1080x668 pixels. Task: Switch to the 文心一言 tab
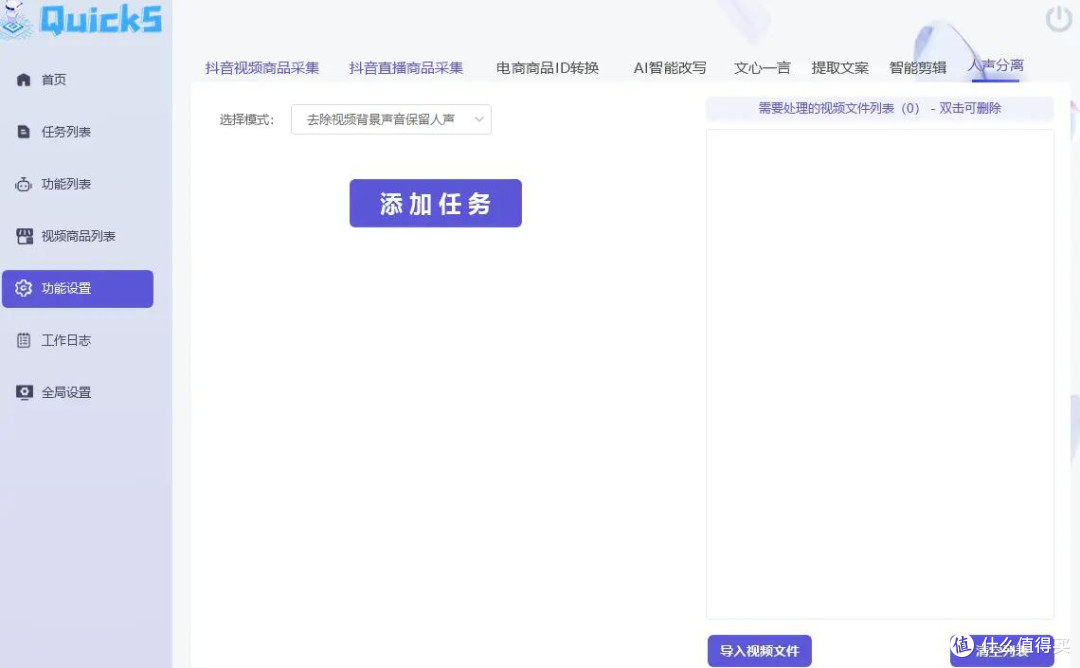click(x=762, y=67)
